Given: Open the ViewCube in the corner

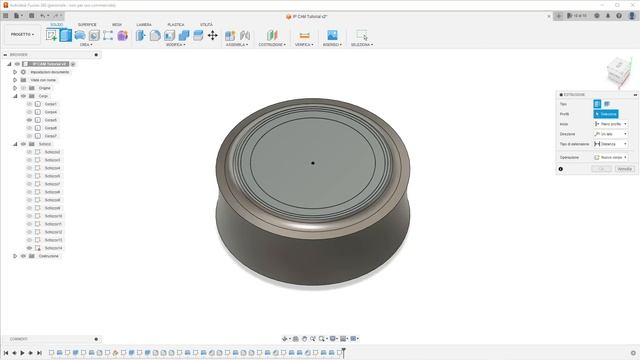Looking at the screenshot, I should click(619, 72).
